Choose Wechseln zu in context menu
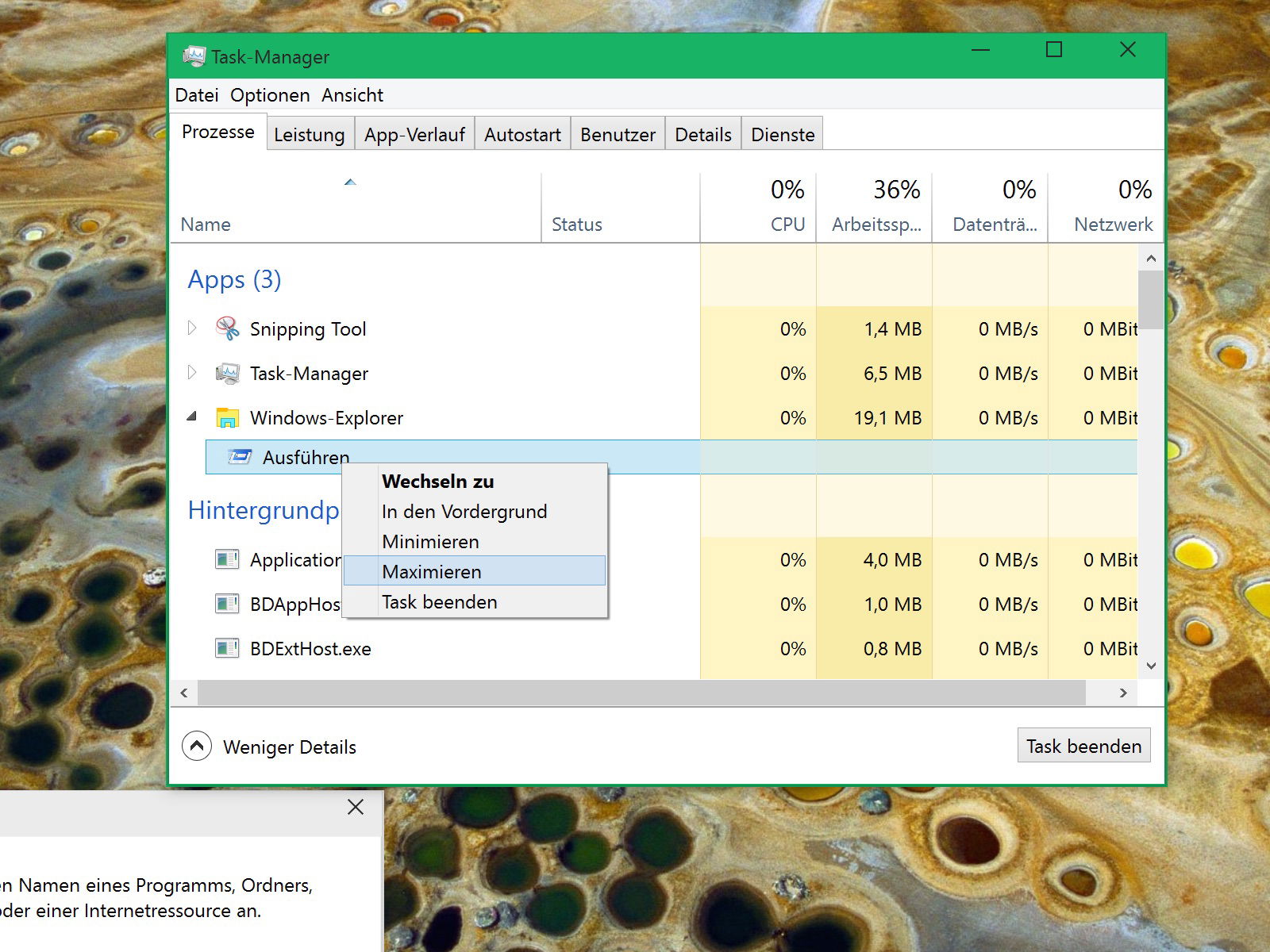Viewport: 1270px width, 952px height. [475, 481]
